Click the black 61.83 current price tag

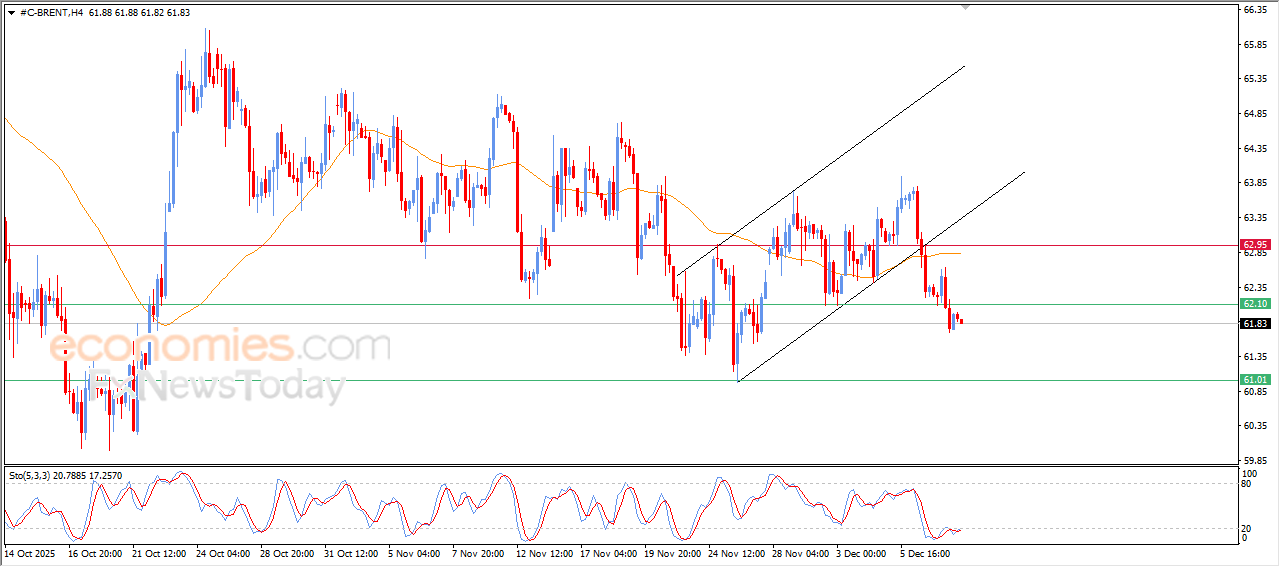(x=1254, y=324)
